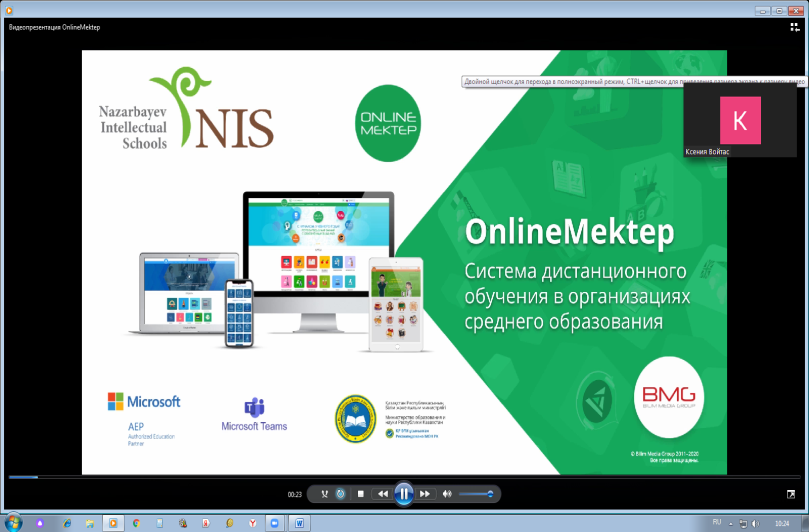This screenshot has height=532, width=809.
Task: Open the Windows Start menu
Action: (x=13, y=523)
